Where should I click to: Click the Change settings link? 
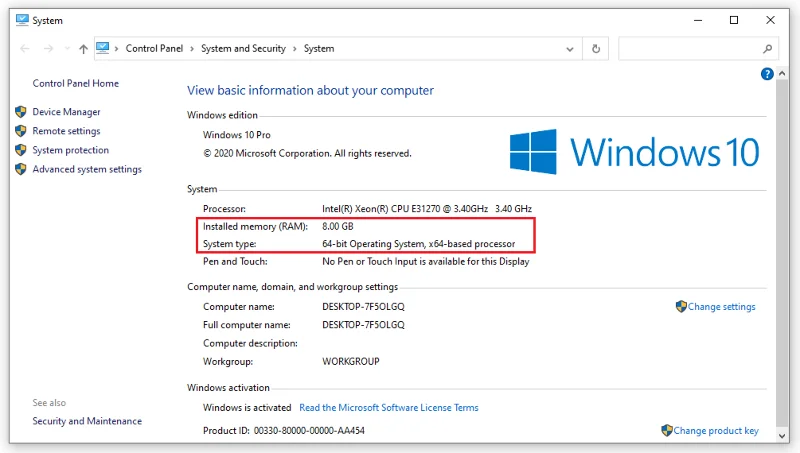point(721,307)
